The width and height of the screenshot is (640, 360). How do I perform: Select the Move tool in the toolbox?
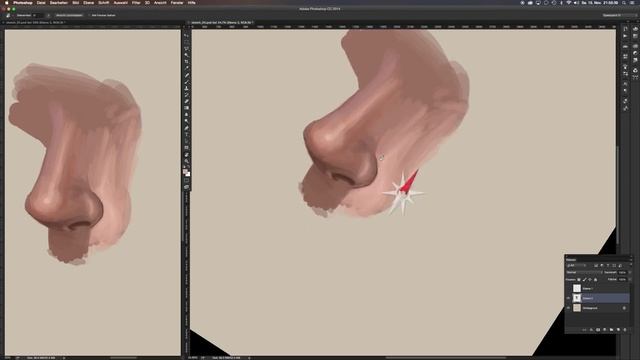(187, 35)
